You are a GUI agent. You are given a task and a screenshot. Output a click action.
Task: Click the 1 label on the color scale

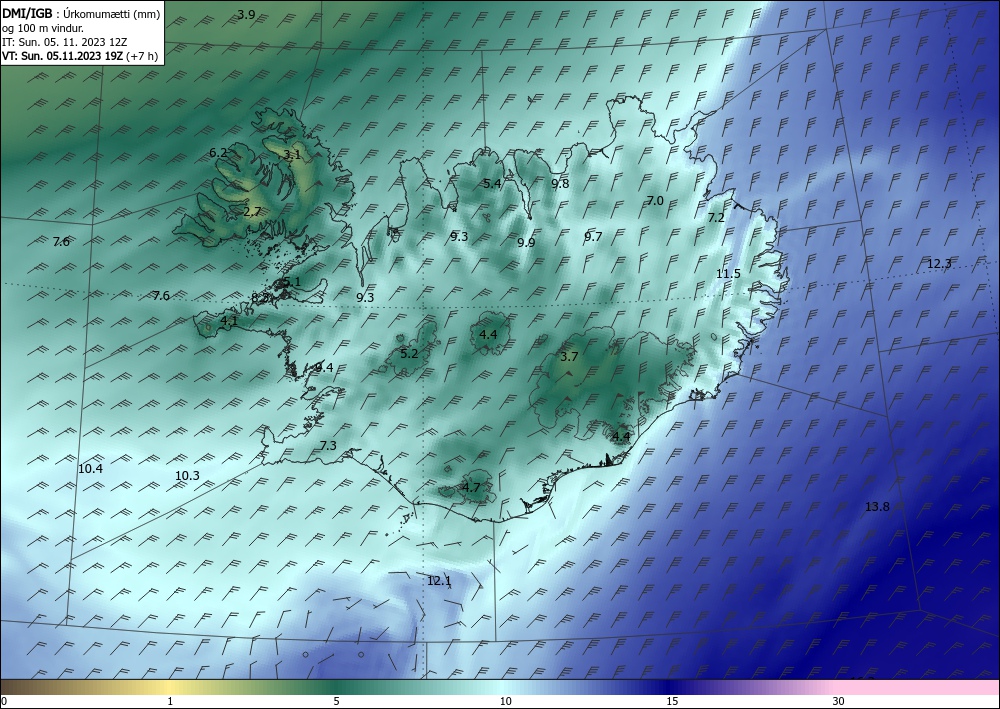pos(170,701)
